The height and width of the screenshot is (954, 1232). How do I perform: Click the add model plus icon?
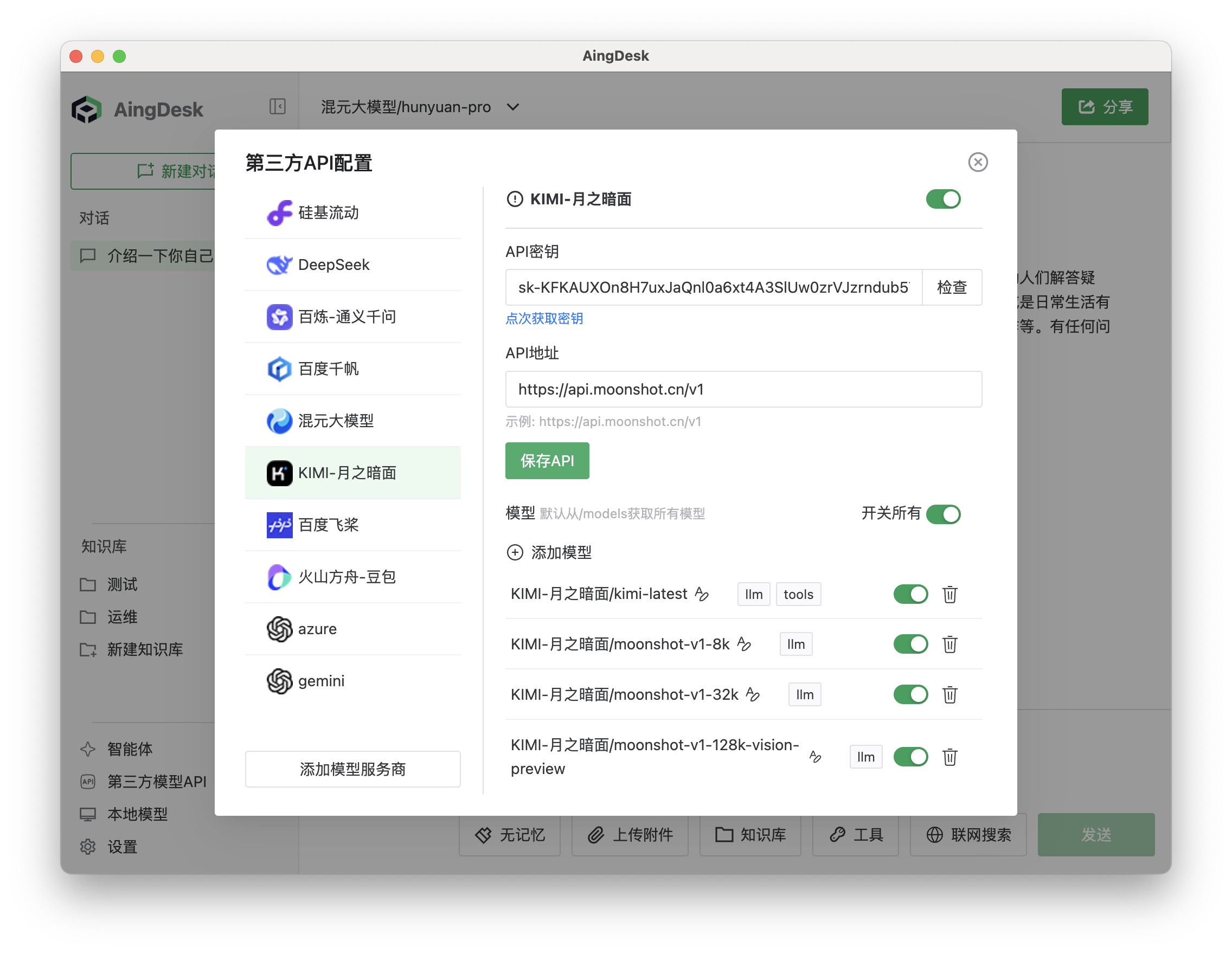coord(515,552)
